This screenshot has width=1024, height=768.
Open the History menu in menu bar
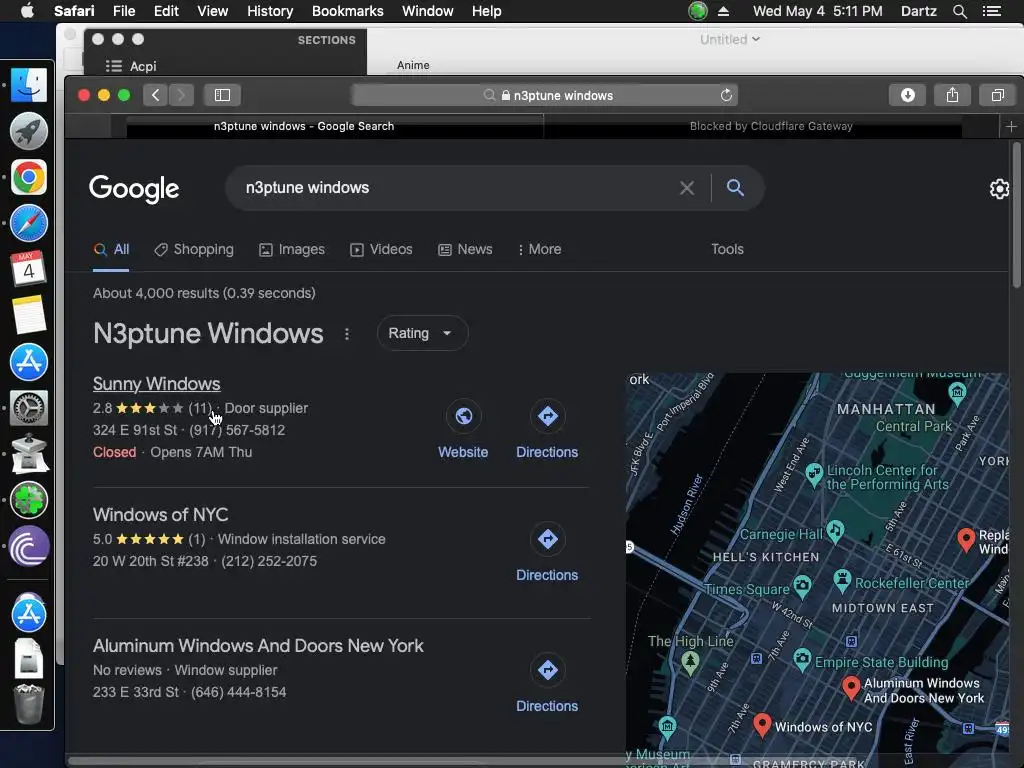270,11
